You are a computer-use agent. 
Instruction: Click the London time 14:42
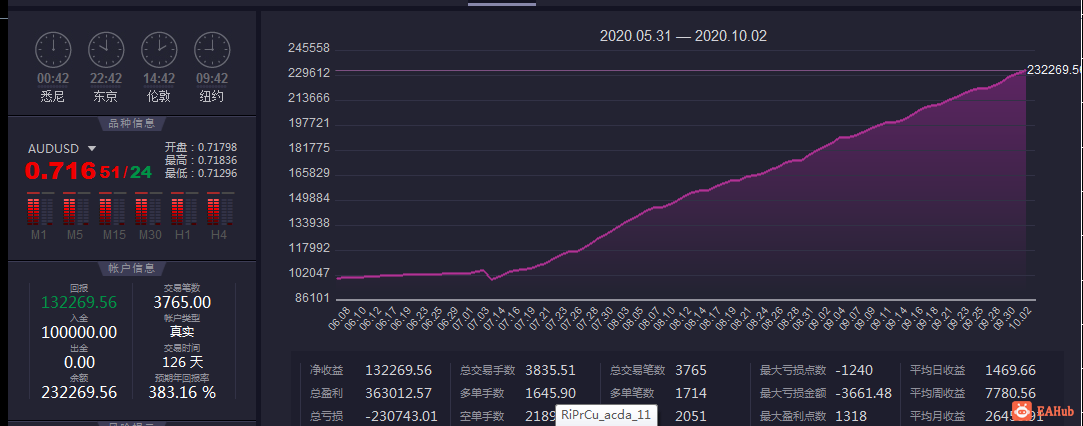tap(159, 79)
